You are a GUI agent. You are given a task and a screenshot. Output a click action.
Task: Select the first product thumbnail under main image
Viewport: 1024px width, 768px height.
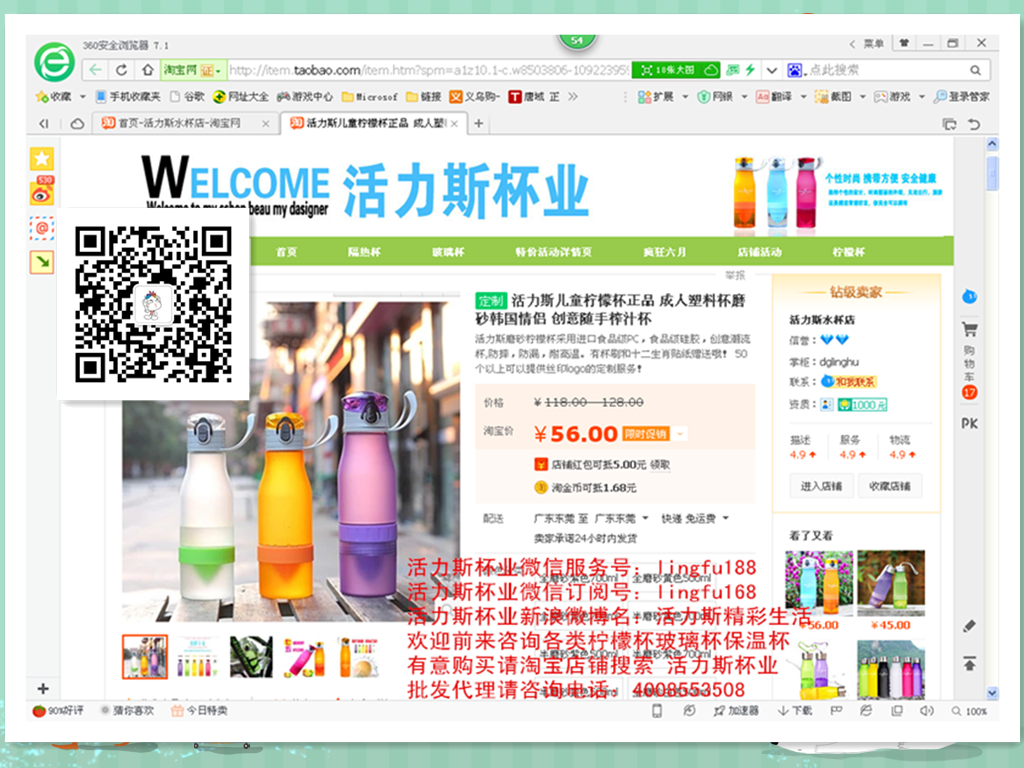coord(145,656)
